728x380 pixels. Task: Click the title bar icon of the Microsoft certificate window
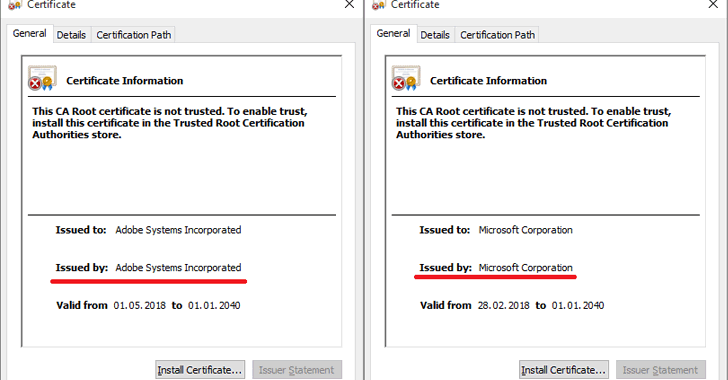378,5
